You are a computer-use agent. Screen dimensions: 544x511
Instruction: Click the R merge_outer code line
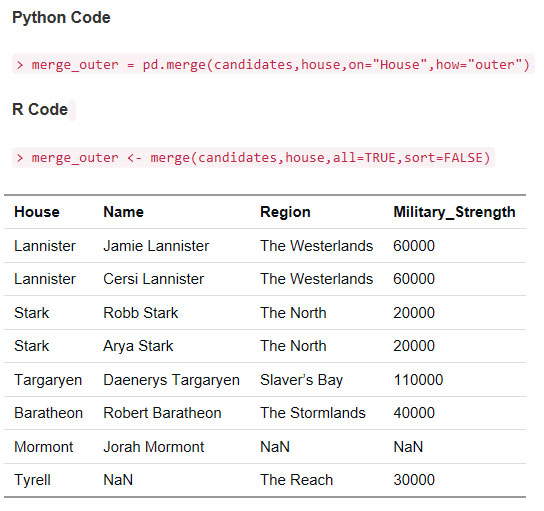click(x=253, y=157)
